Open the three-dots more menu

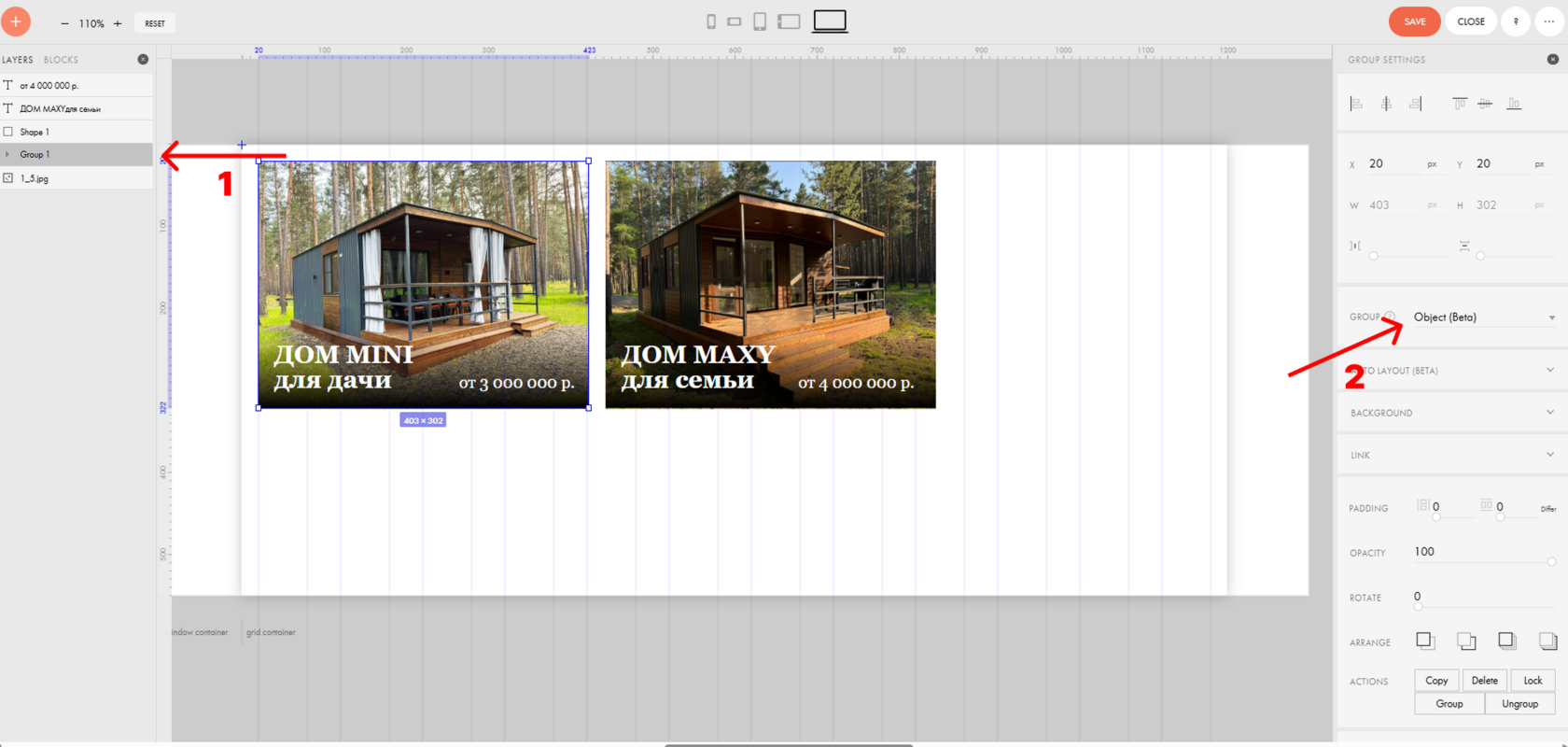pos(1549,21)
